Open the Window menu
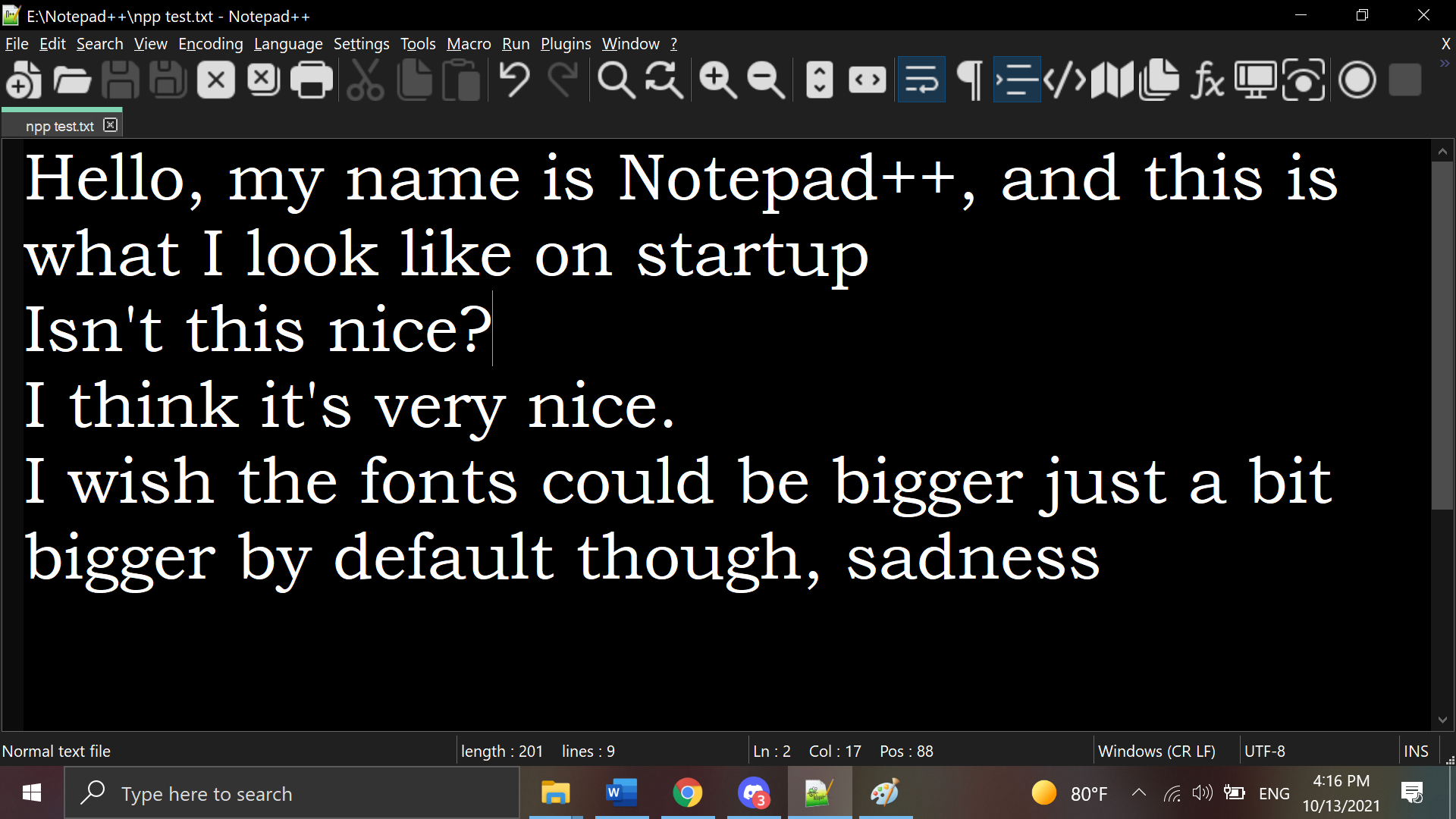The width and height of the screenshot is (1456, 819). tap(631, 44)
